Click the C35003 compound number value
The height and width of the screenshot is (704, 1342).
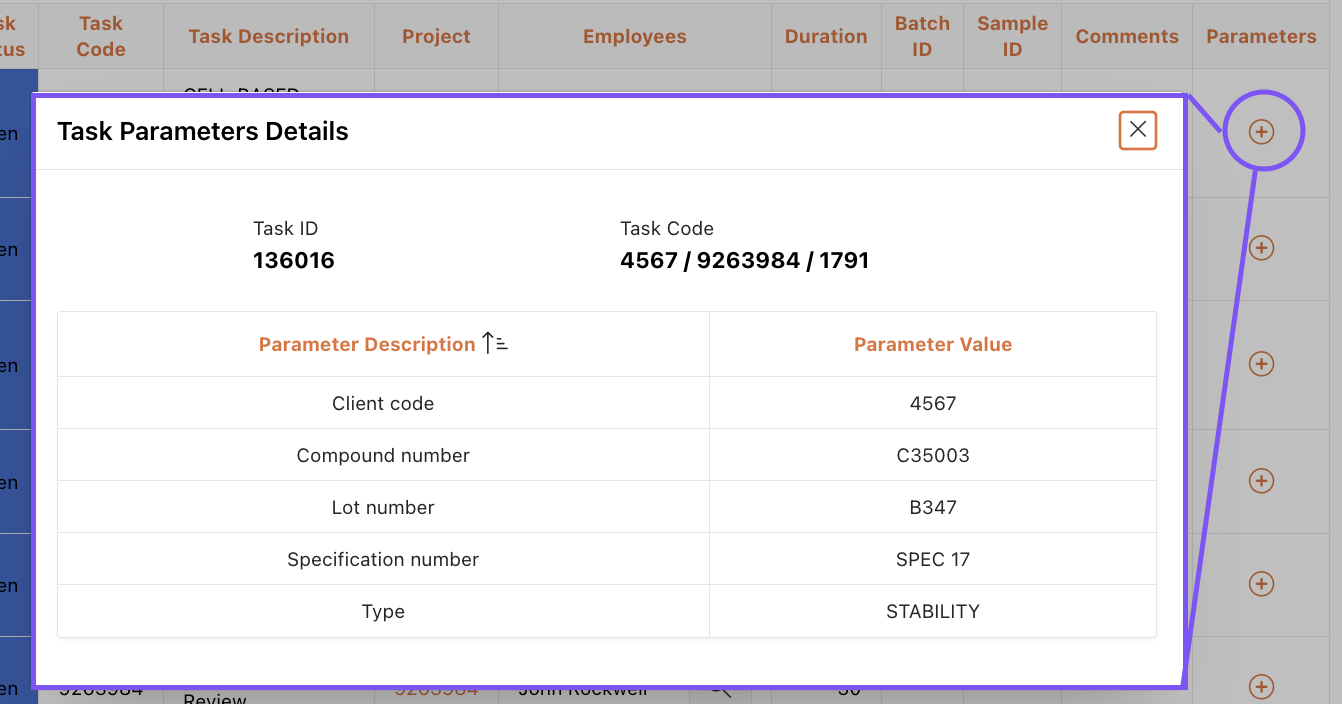click(x=932, y=456)
